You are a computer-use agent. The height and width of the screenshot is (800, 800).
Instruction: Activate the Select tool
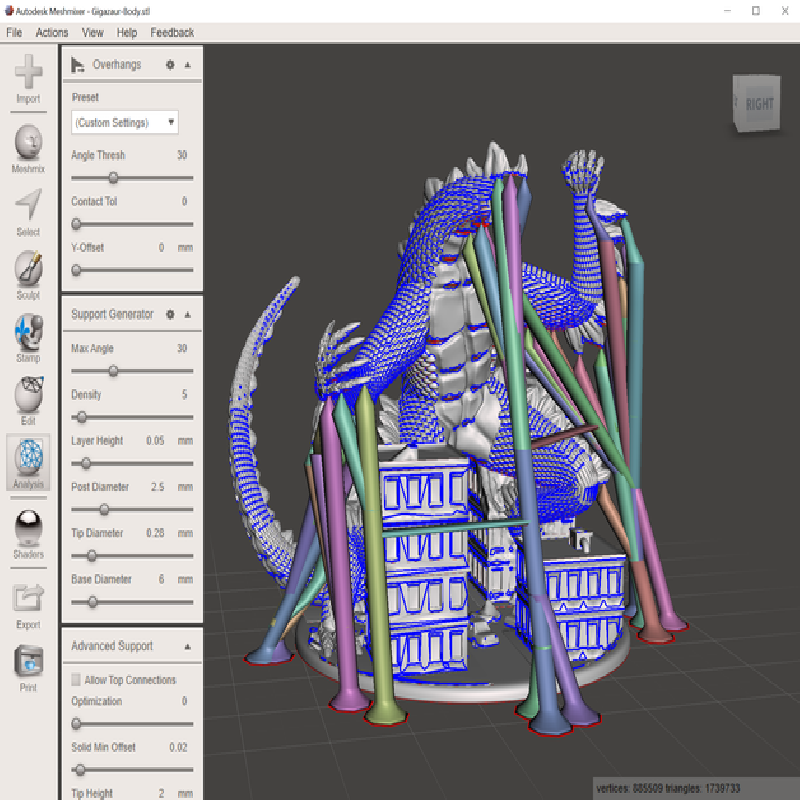pyautogui.click(x=28, y=205)
